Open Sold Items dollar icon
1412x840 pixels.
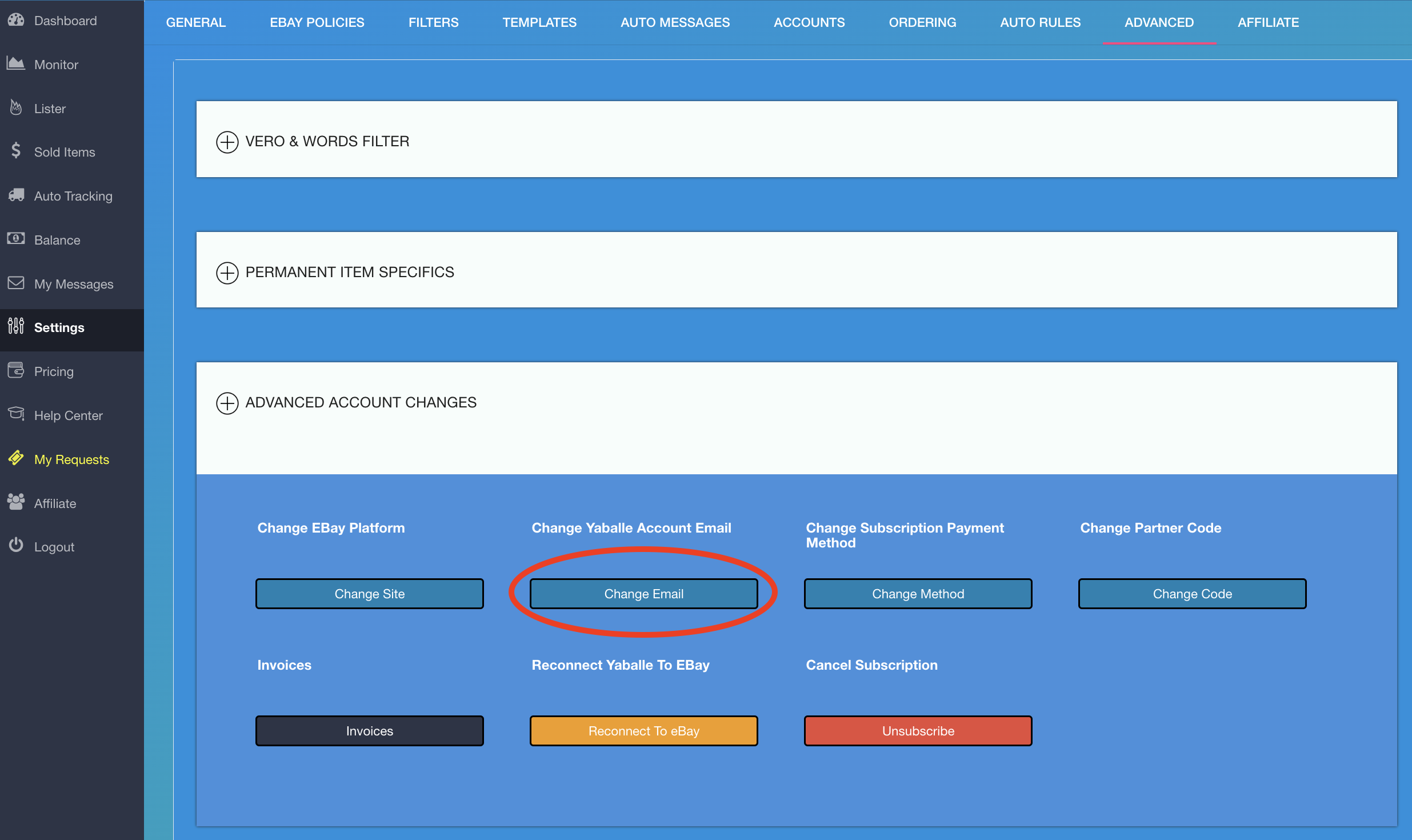(16, 150)
